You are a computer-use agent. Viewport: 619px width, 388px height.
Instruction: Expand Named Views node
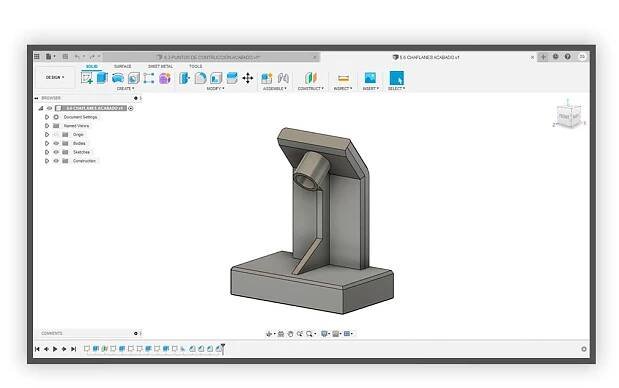click(47, 126)
